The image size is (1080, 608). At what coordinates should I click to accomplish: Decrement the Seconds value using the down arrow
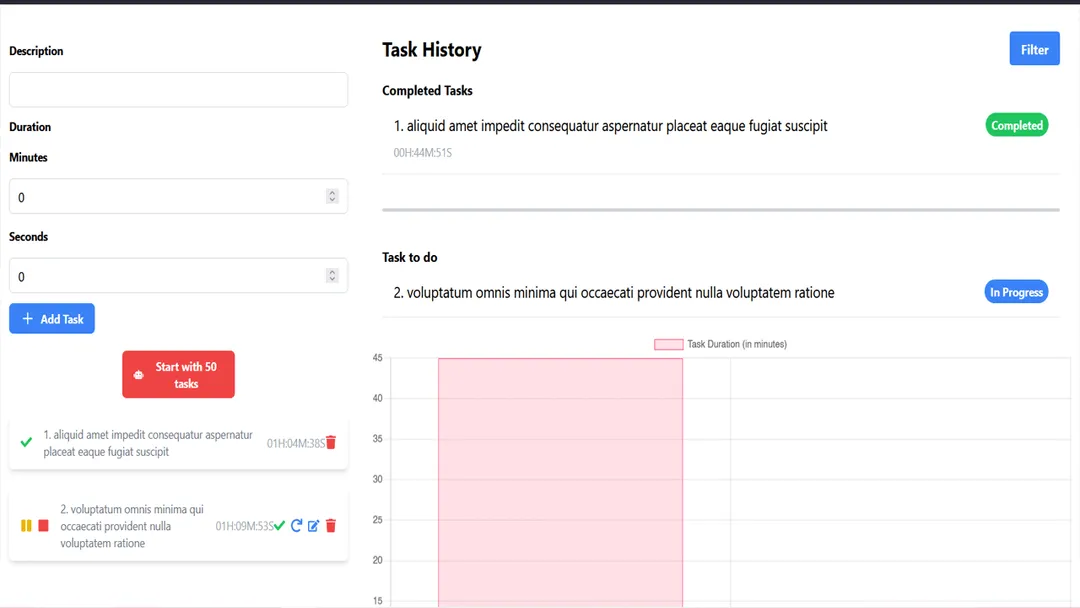pyautogui.click(x=332, y=279)
